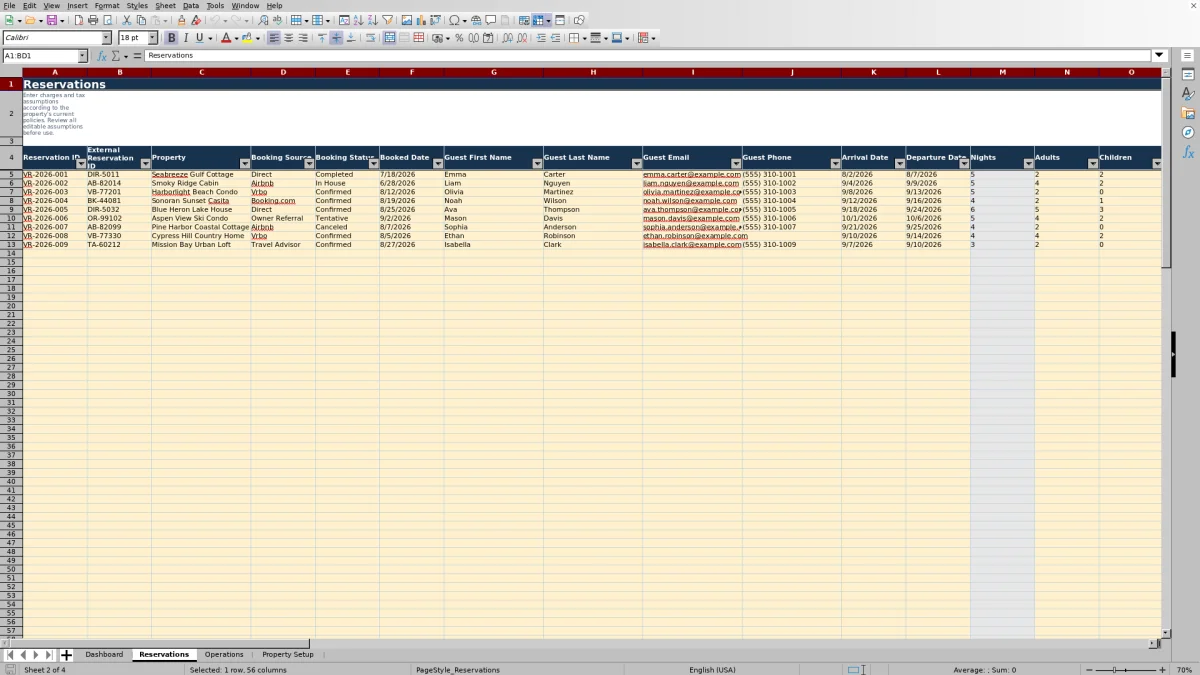Click the Sum sigma icon
Screen dimensions: 1200x675
tap(115, 56)
